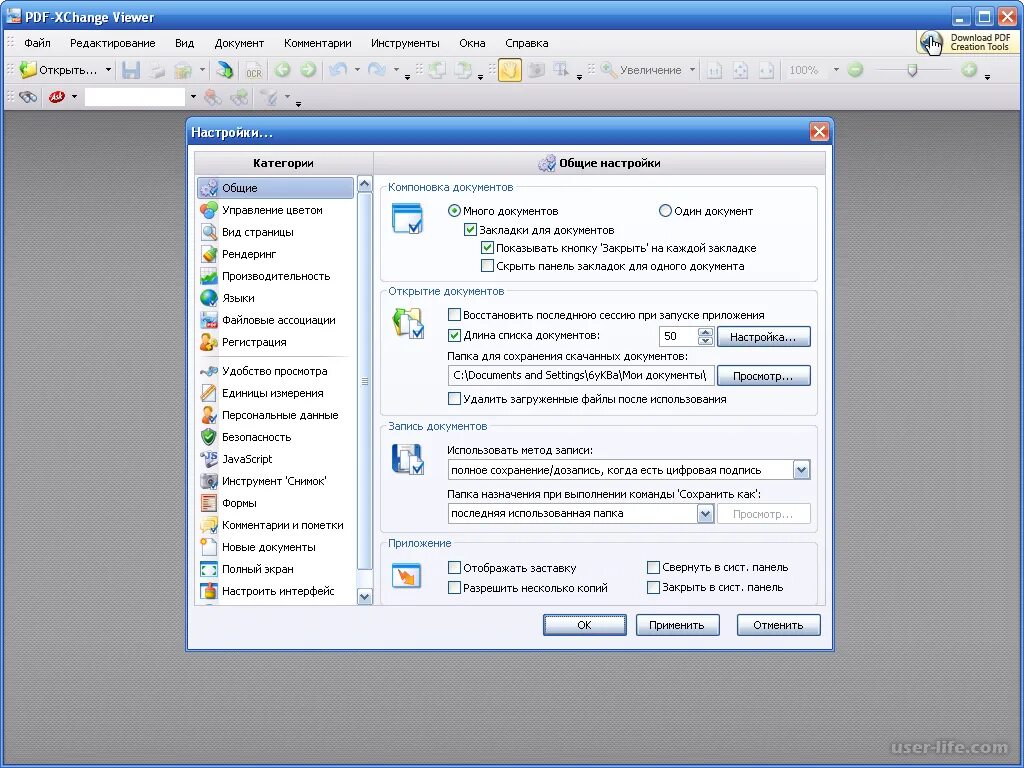This screenshot has width=1024, height=768.
Task: Click the OK button
Action: [584, 625]
